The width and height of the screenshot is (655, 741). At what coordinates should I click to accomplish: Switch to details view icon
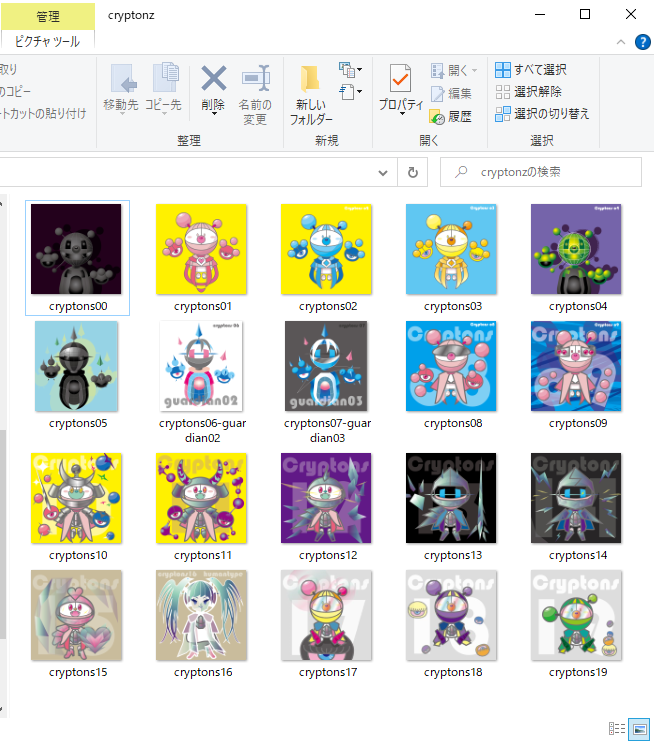point(617,729)
